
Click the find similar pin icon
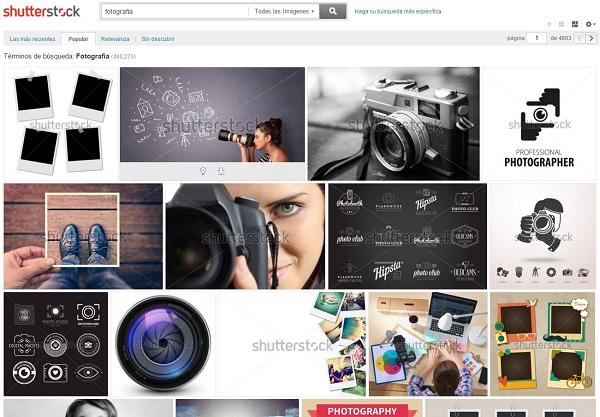coord(203,171)
